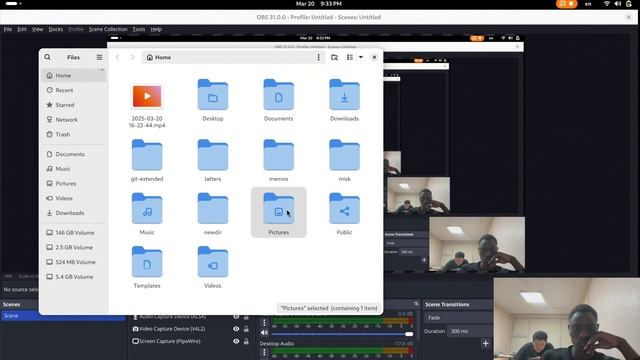
Task: Select the Desktop folder icon
Action: [x=213, y=100]
